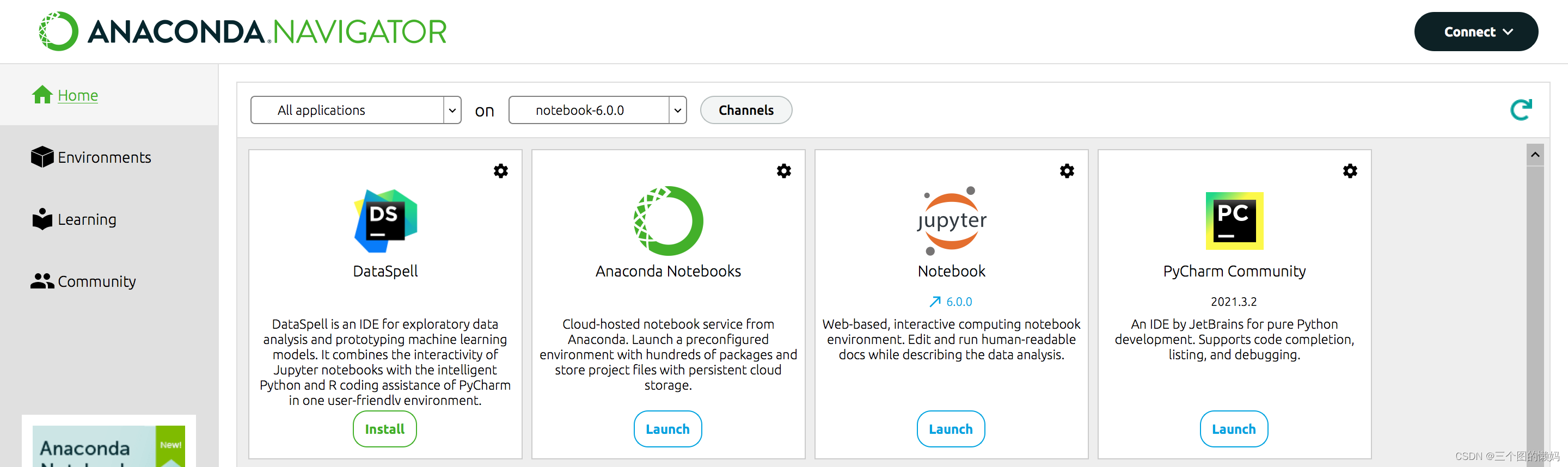Click the Jupyter 6.0.0 version link
Viewport: 1568px width, 467px height.
pos(959,302)
